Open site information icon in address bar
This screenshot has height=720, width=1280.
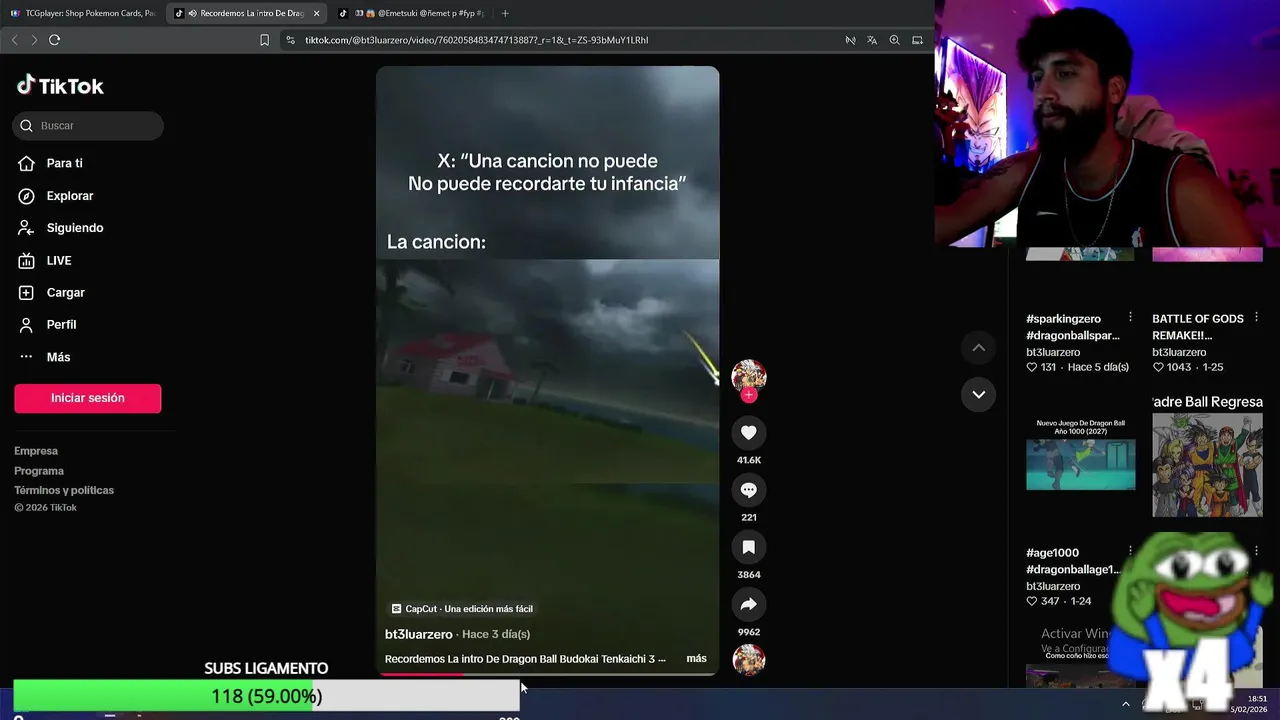coord(290,40)
